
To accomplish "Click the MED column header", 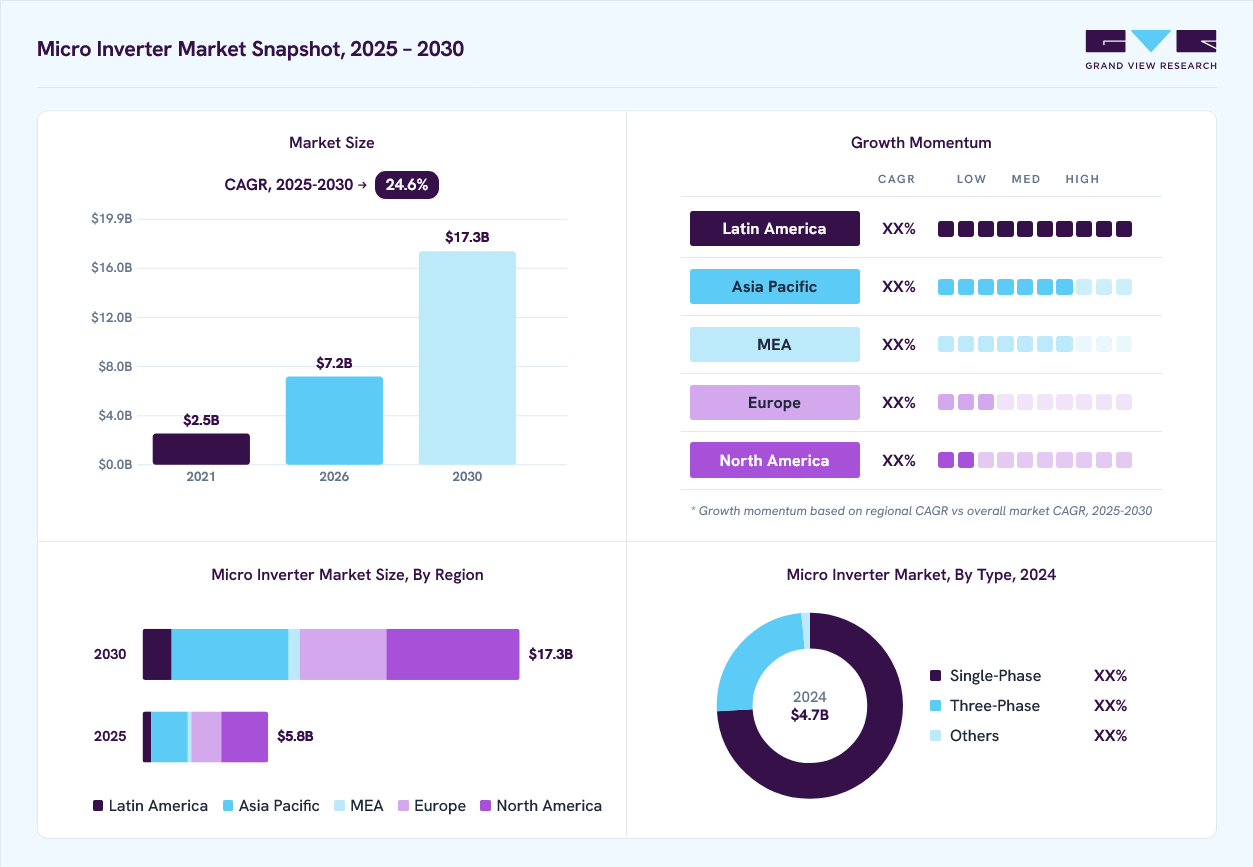I will pyautogui.click(x=1026, y=179).
